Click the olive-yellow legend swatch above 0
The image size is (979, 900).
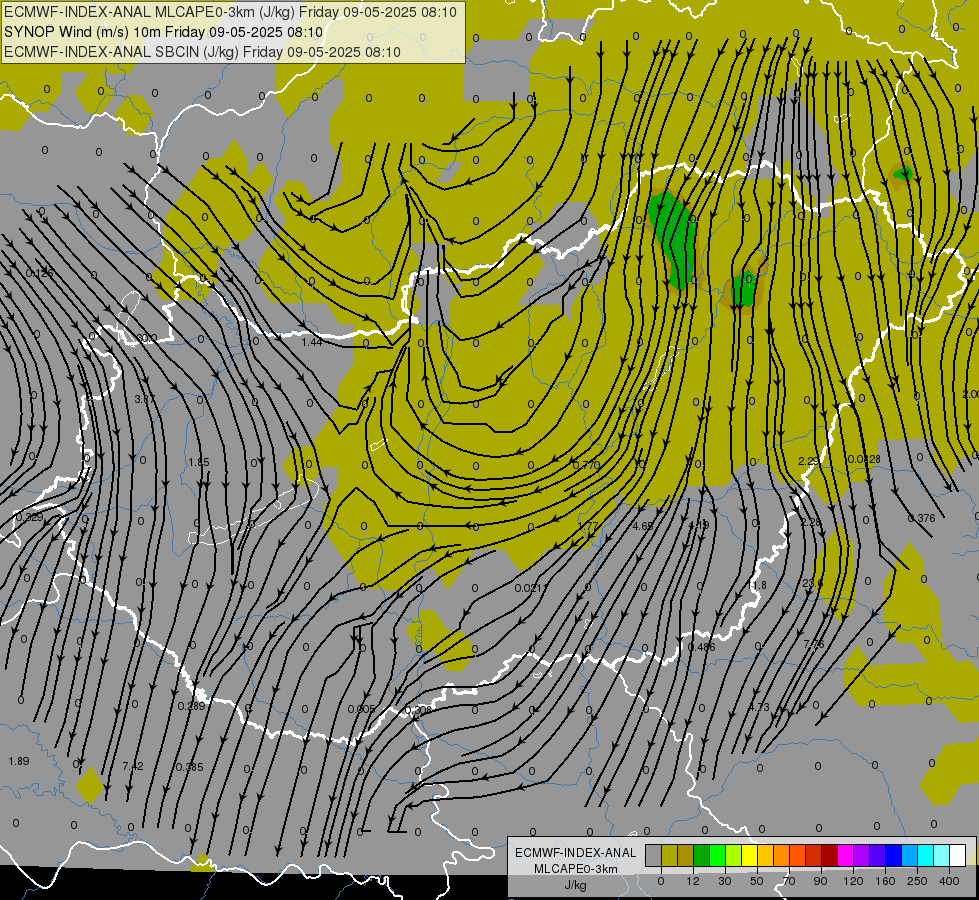click(x=669, y=855)
